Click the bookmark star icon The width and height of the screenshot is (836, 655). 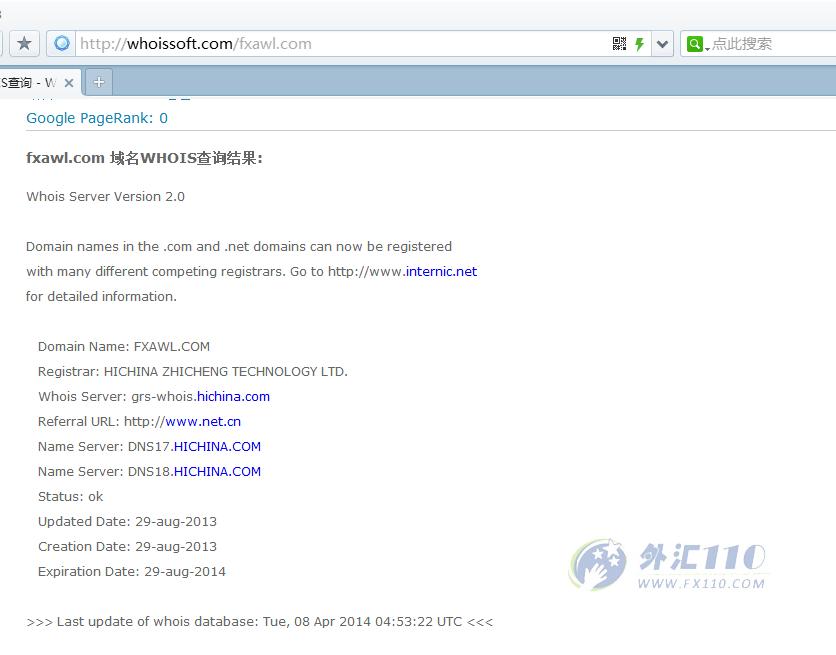24,43
